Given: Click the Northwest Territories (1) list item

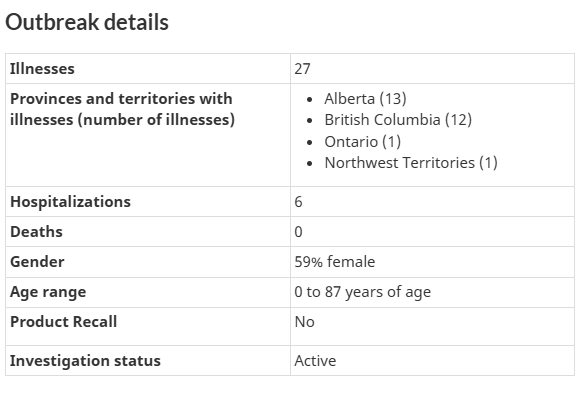Looking at the screenshot, I should (x=411, y=163).
